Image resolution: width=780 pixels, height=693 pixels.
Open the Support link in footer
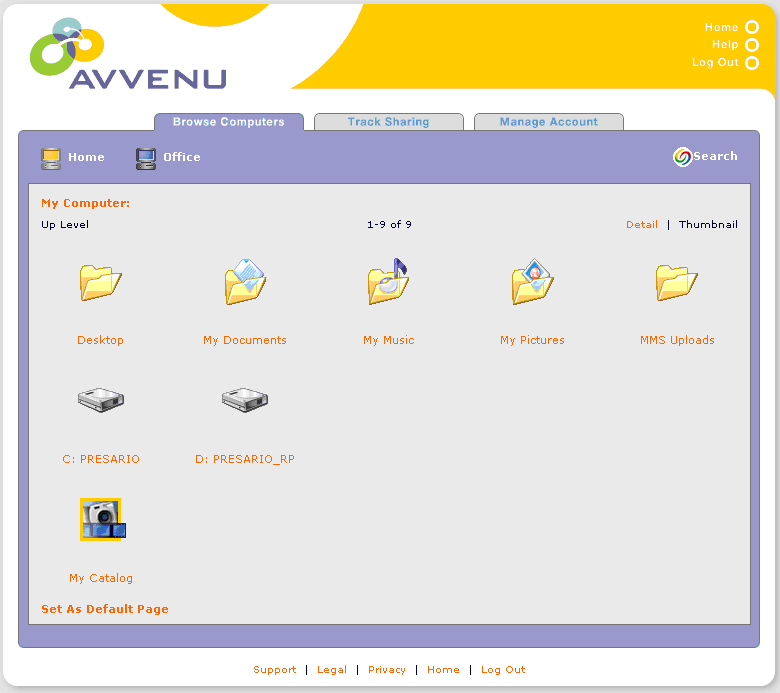[x=274, y=670]
